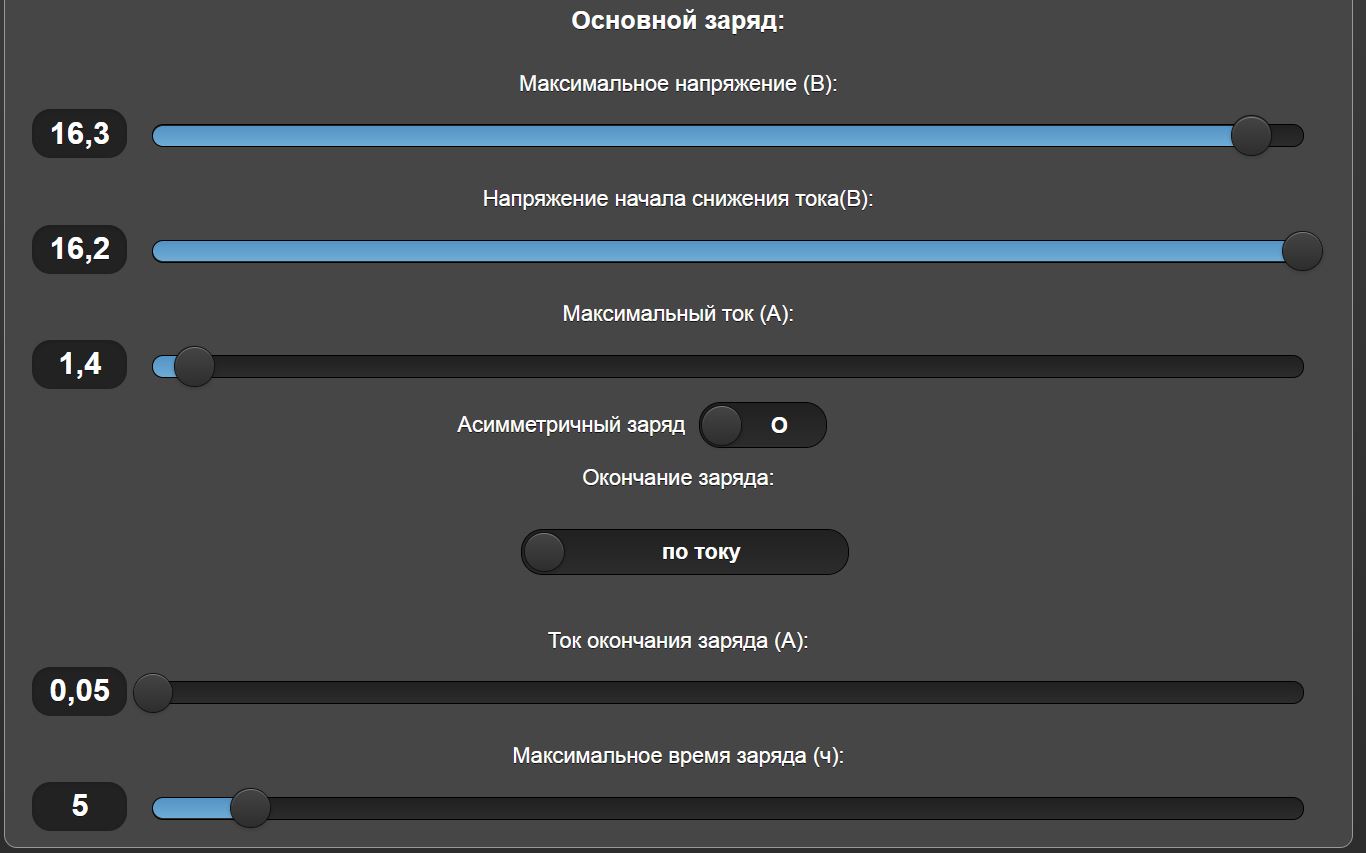Click the charge end current slider handle
The image size is (1366, 853).
click(x=153, y=692)
